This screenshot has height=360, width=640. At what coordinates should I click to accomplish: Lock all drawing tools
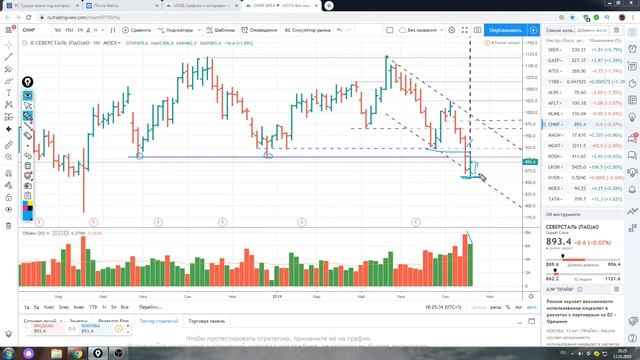click(9, 198)
